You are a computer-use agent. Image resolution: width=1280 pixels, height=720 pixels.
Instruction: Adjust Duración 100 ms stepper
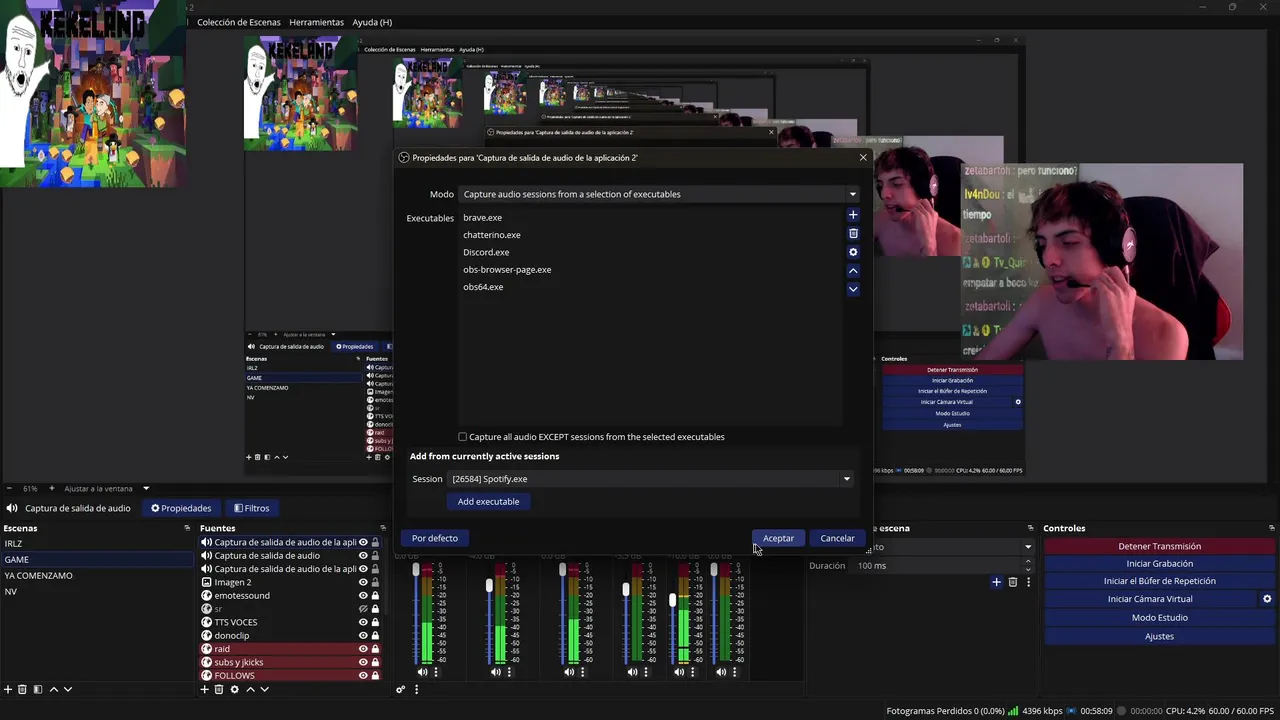point(1028,565)
